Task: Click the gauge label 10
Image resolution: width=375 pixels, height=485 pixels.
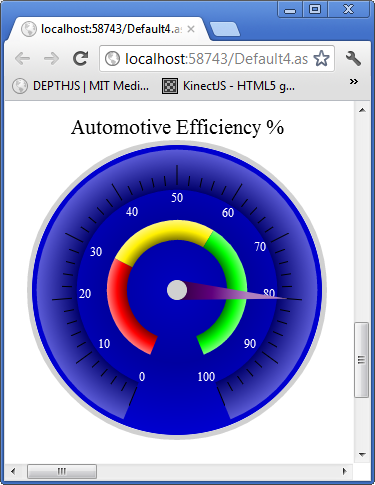Action: click(104, 344)
